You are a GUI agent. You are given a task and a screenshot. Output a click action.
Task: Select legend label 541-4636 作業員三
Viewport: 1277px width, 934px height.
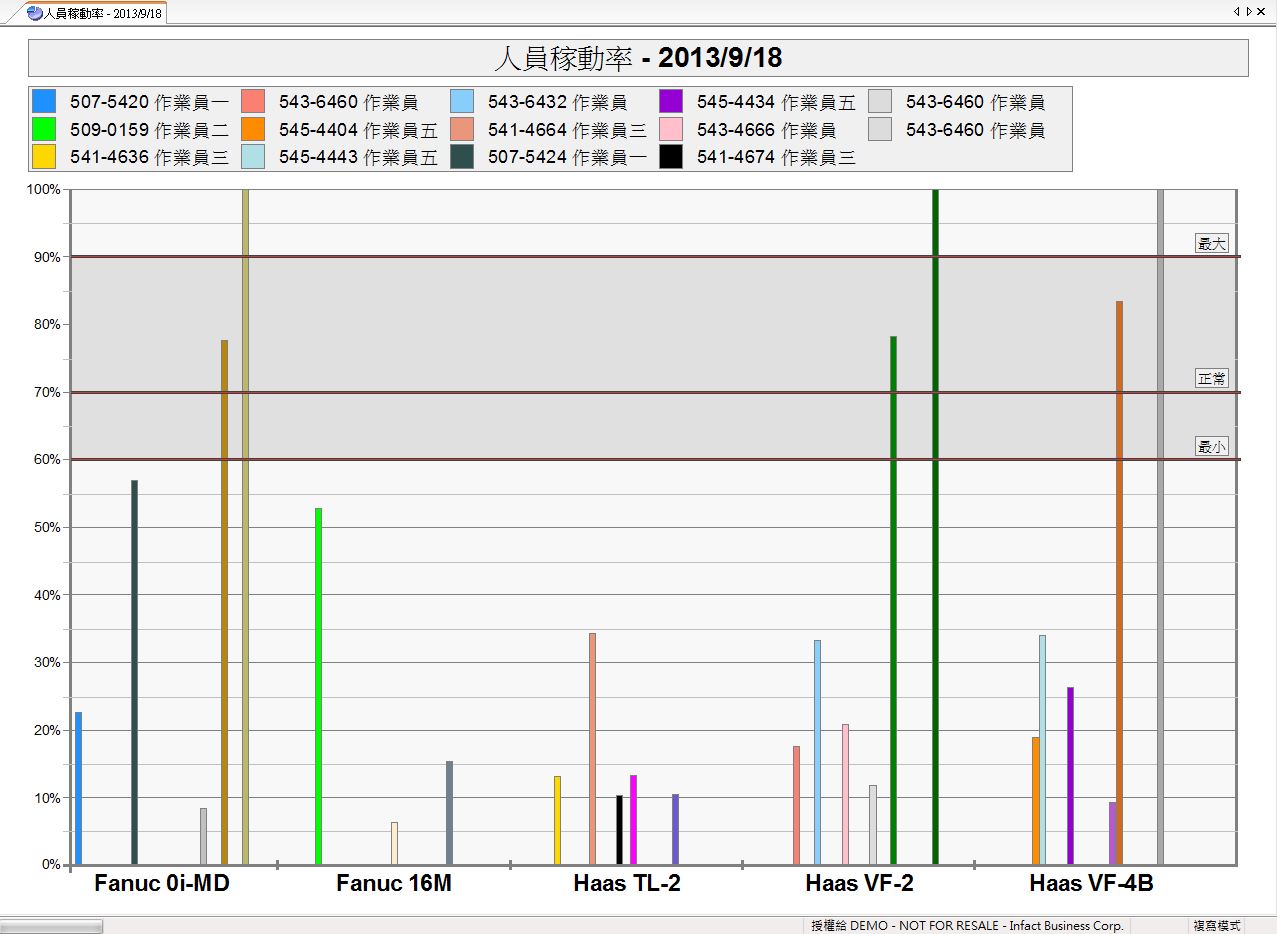click(x=149, y=158)
